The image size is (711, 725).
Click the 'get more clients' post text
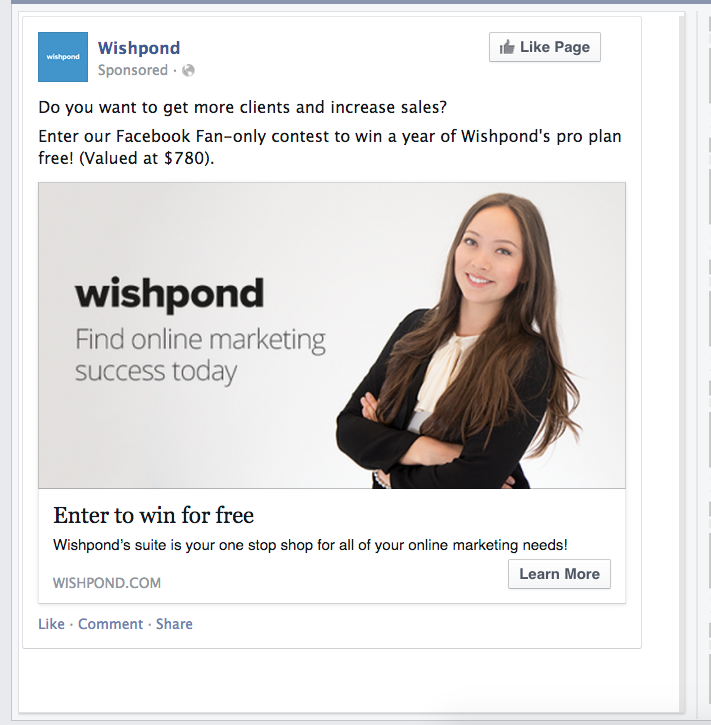(x=243, y=107)
